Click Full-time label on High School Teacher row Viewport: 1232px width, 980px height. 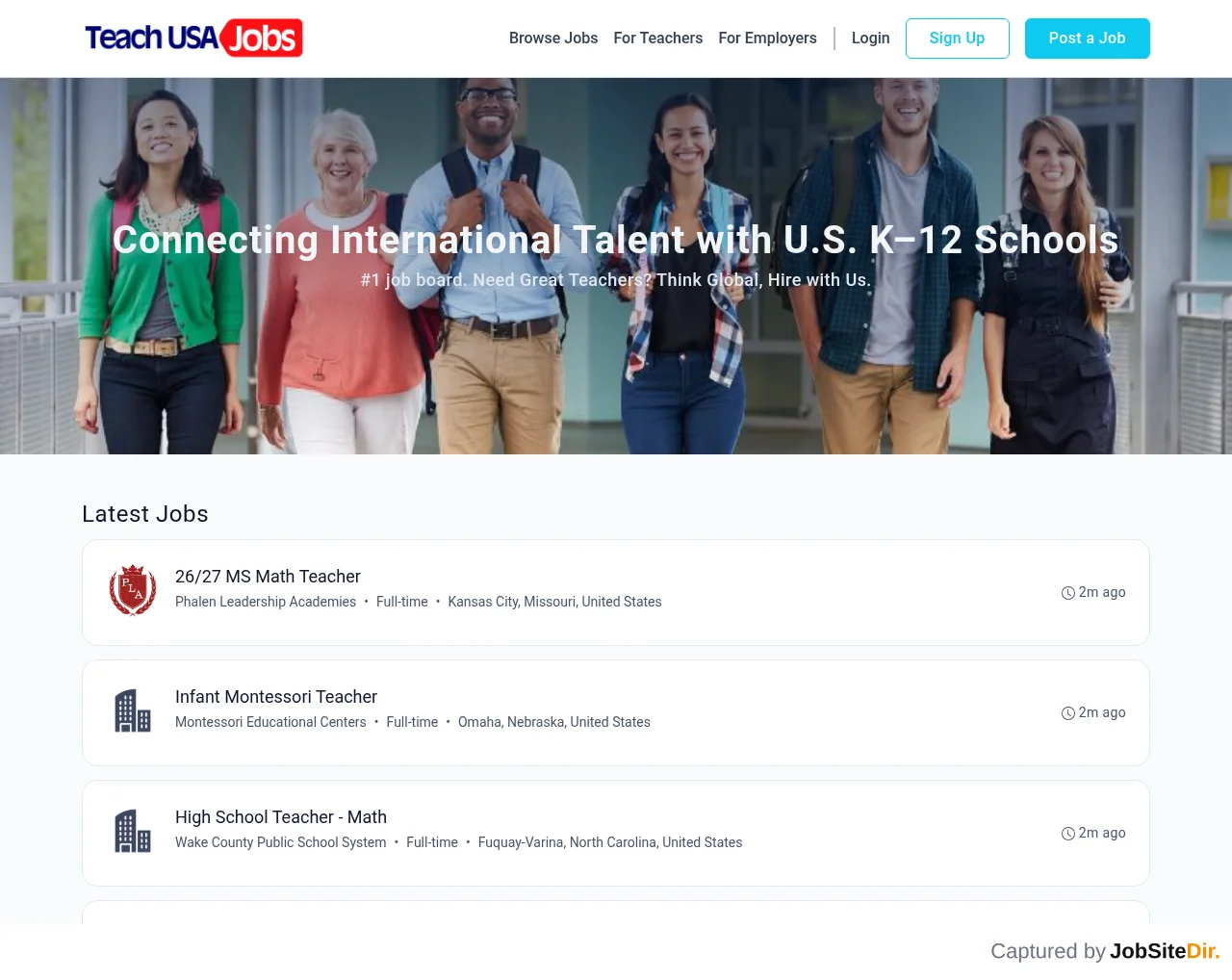coord(432,842)
